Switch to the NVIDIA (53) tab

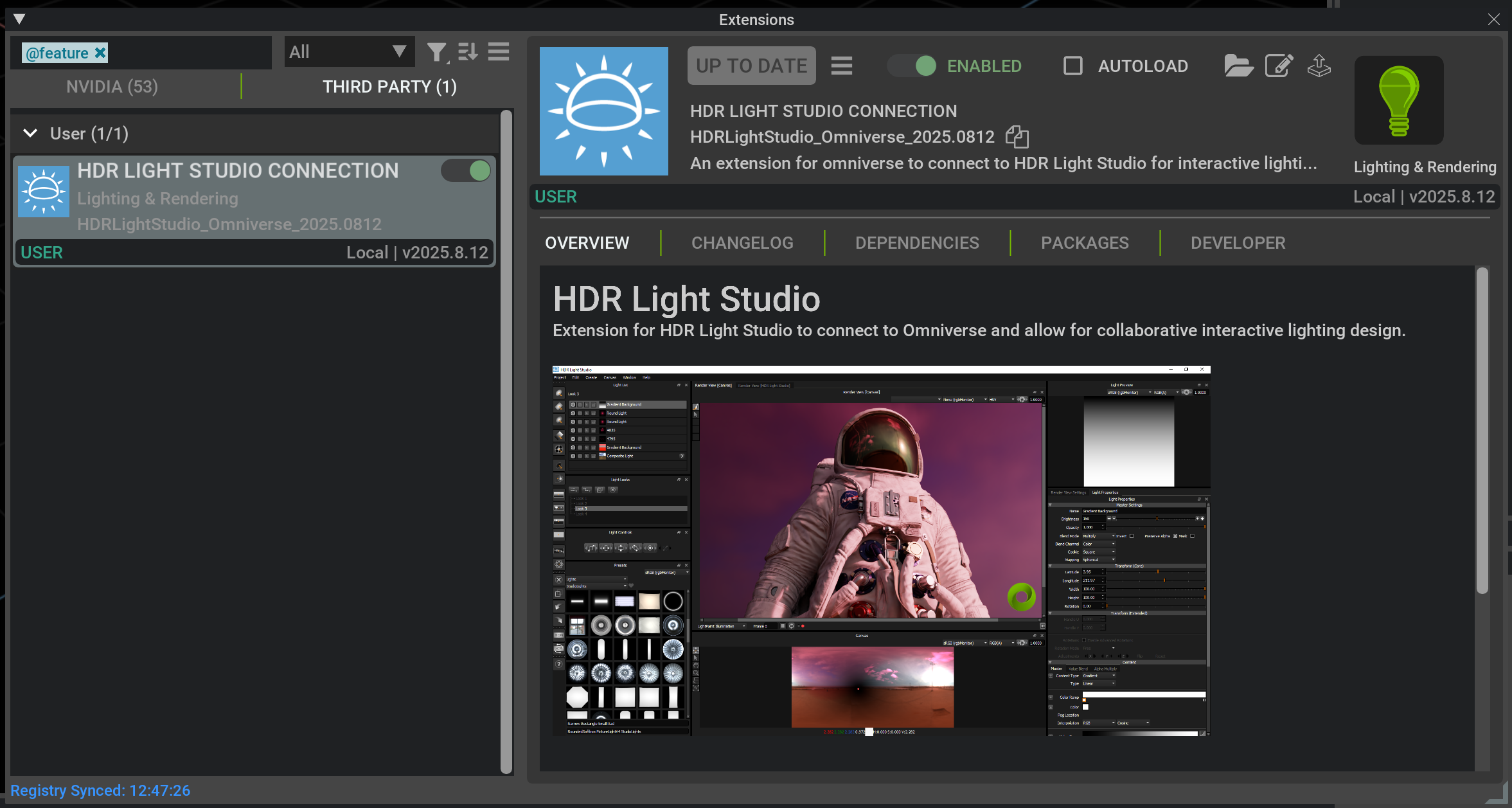pos(112,86)
